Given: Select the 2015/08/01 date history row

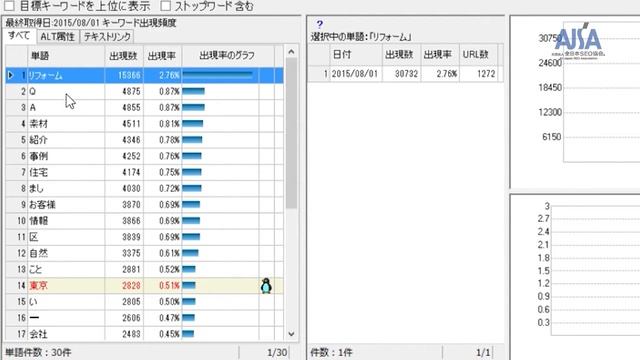Looking at the screenshot, I should (x=405, y=74).
